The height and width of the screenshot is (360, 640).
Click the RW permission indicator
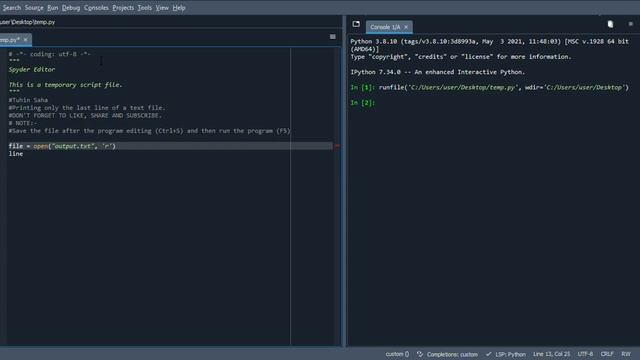click(x=626, y=354)
